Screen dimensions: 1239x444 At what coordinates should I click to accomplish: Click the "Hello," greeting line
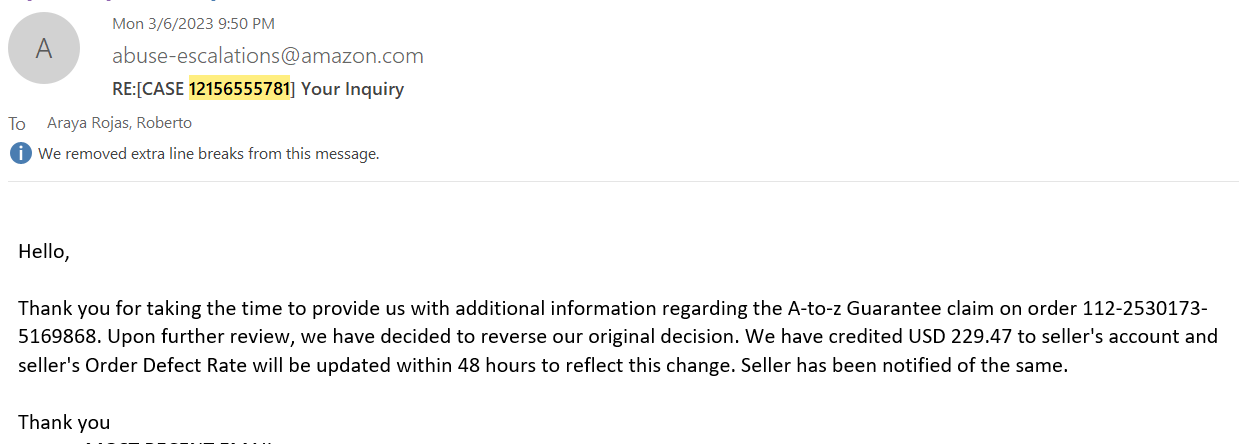(44, 252)
